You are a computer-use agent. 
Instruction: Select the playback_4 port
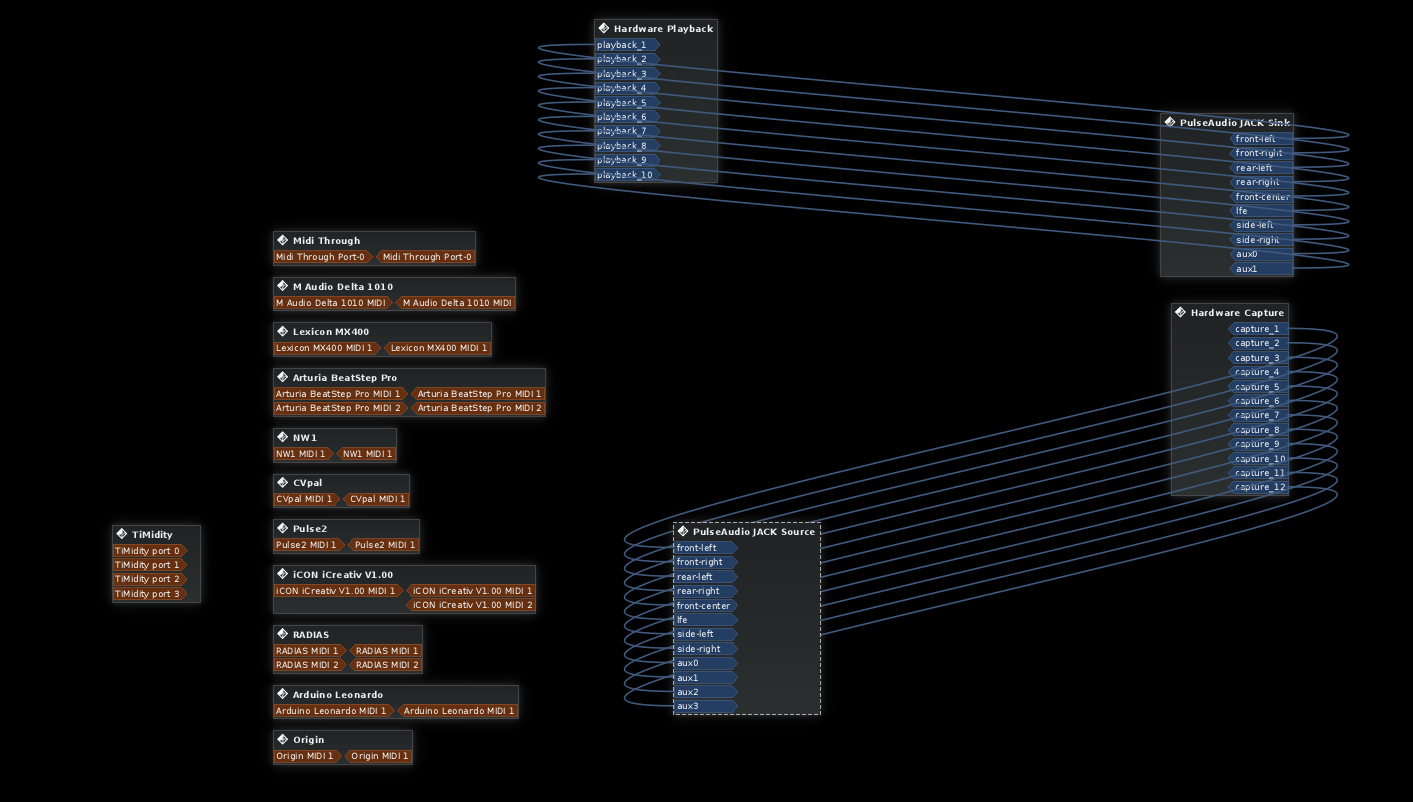coord(627,88)
